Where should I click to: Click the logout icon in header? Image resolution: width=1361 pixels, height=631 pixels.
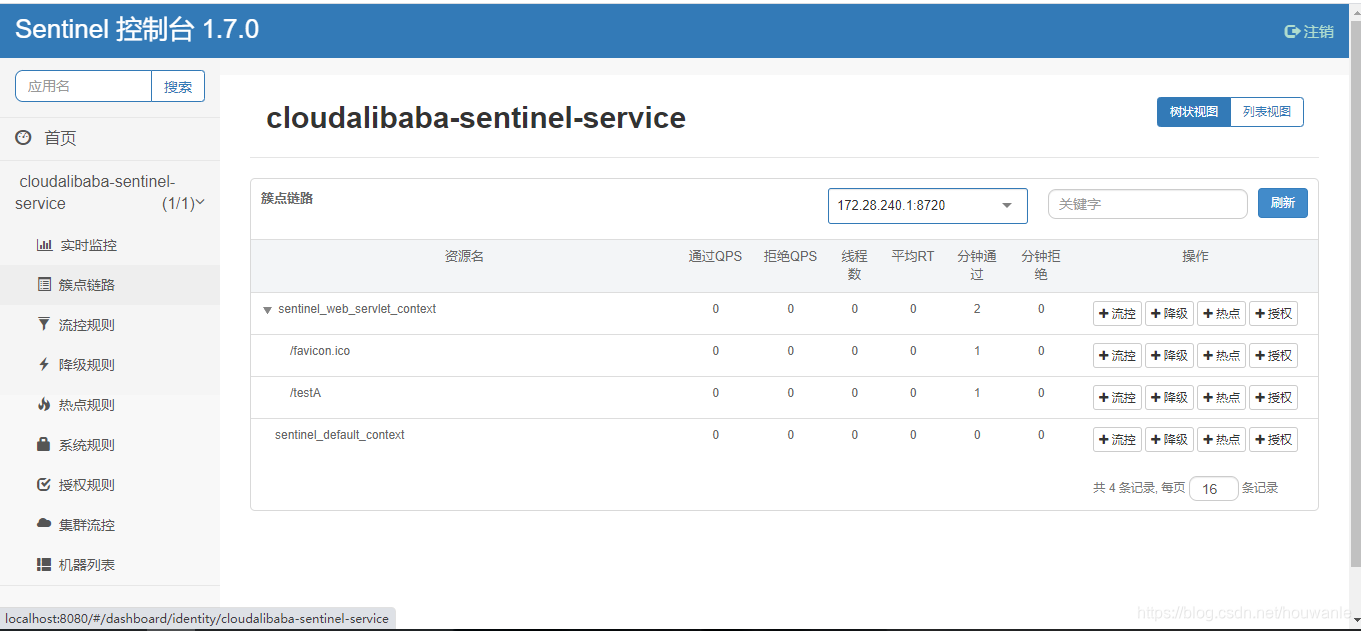pos(1292,31)
